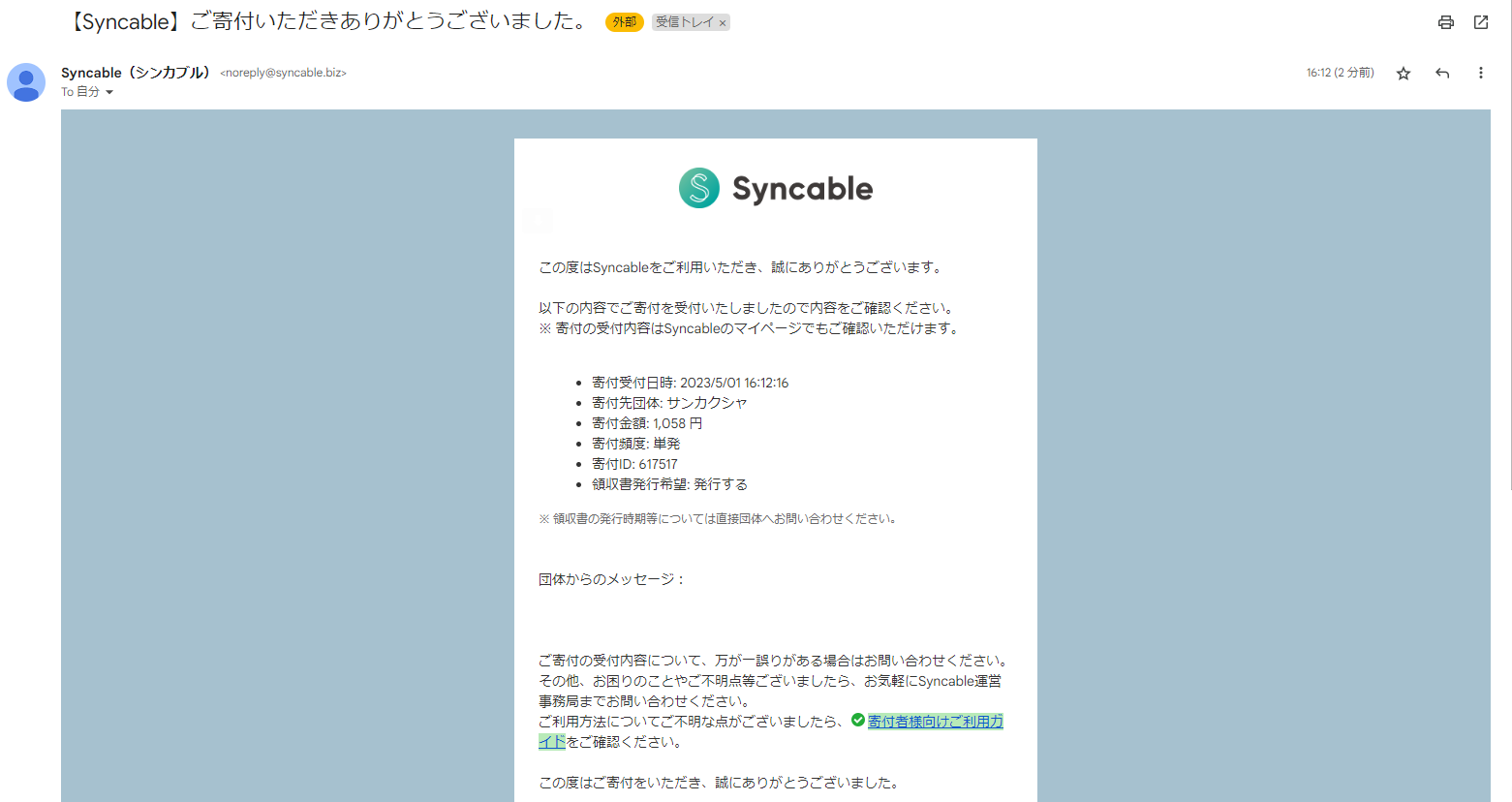Click the 受信トレイ label chip
This screenshot has width=1512, height=802.
coord(684,22)
